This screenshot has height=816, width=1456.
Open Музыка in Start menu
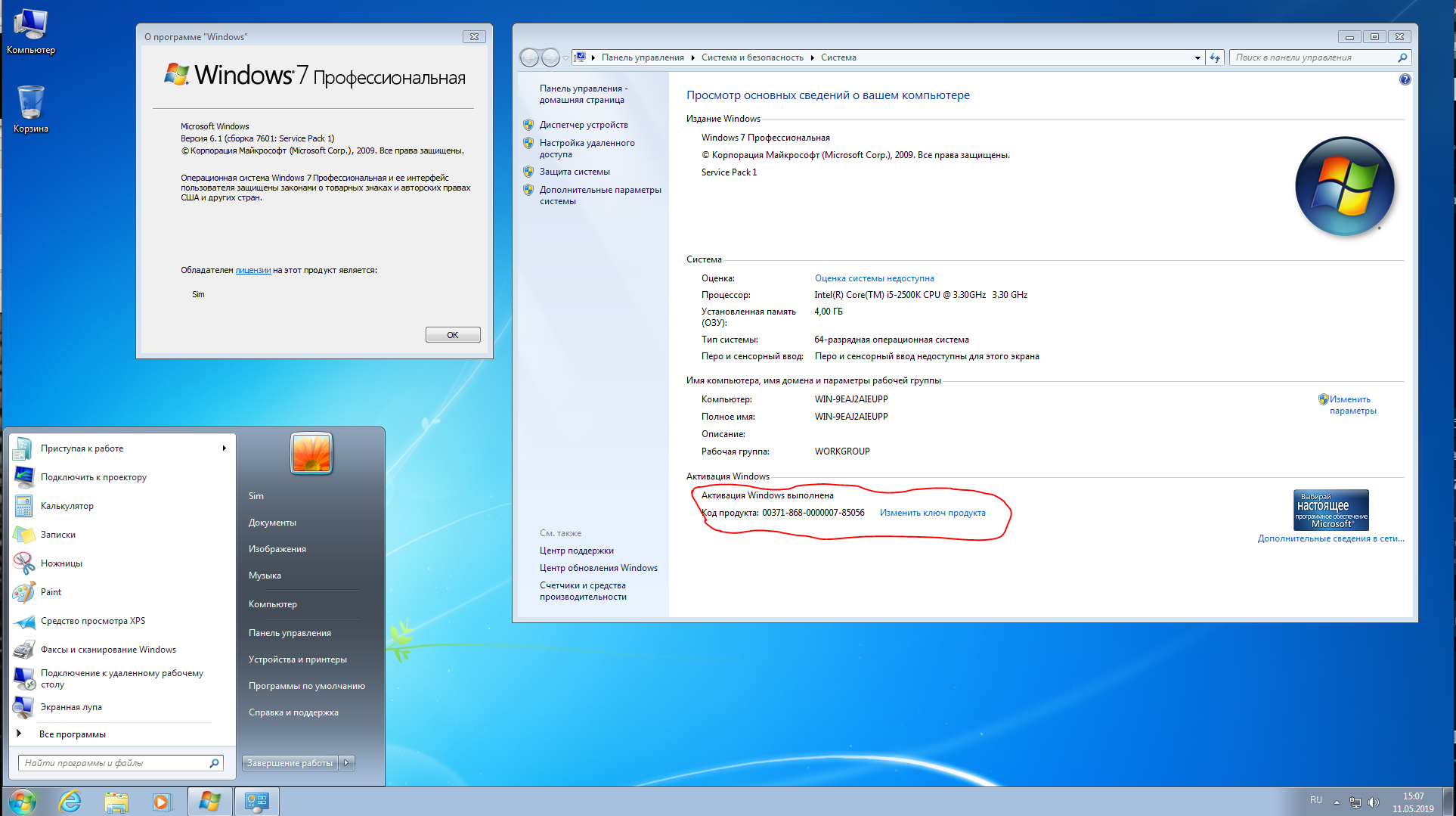tap(265, 576)
